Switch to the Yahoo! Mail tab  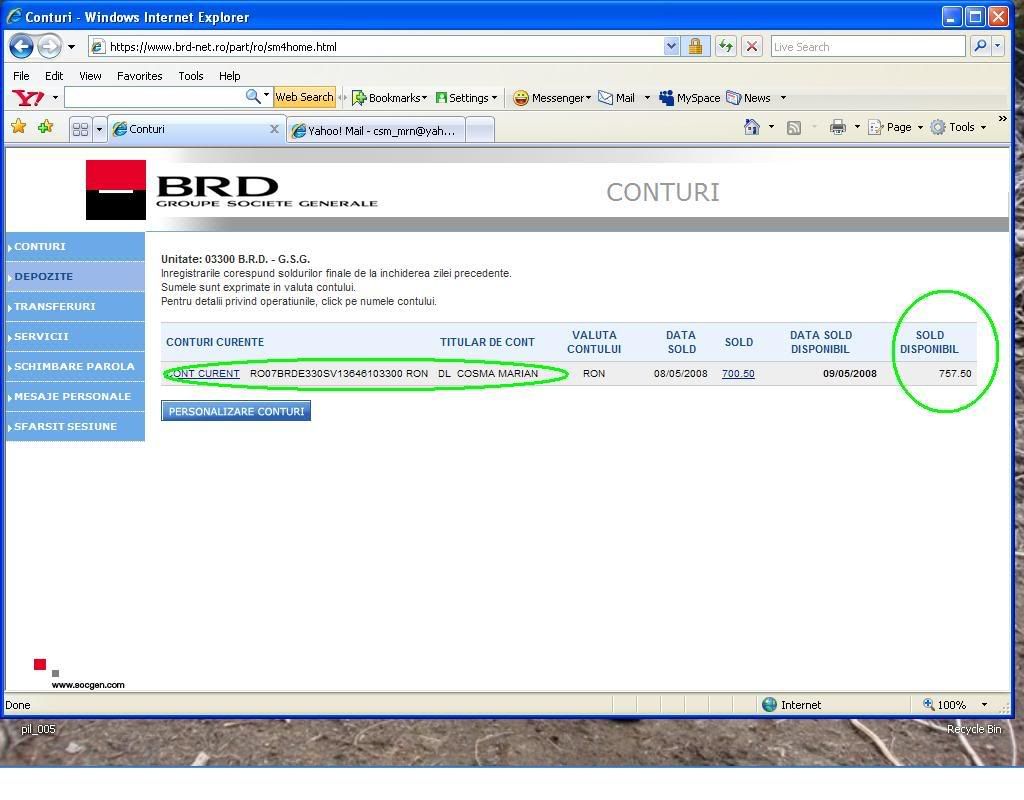pos(376,131)
